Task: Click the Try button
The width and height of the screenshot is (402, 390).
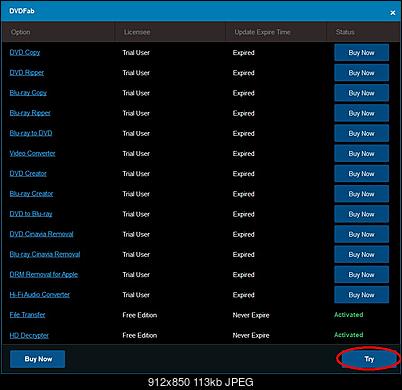Action: click(369, 359)
